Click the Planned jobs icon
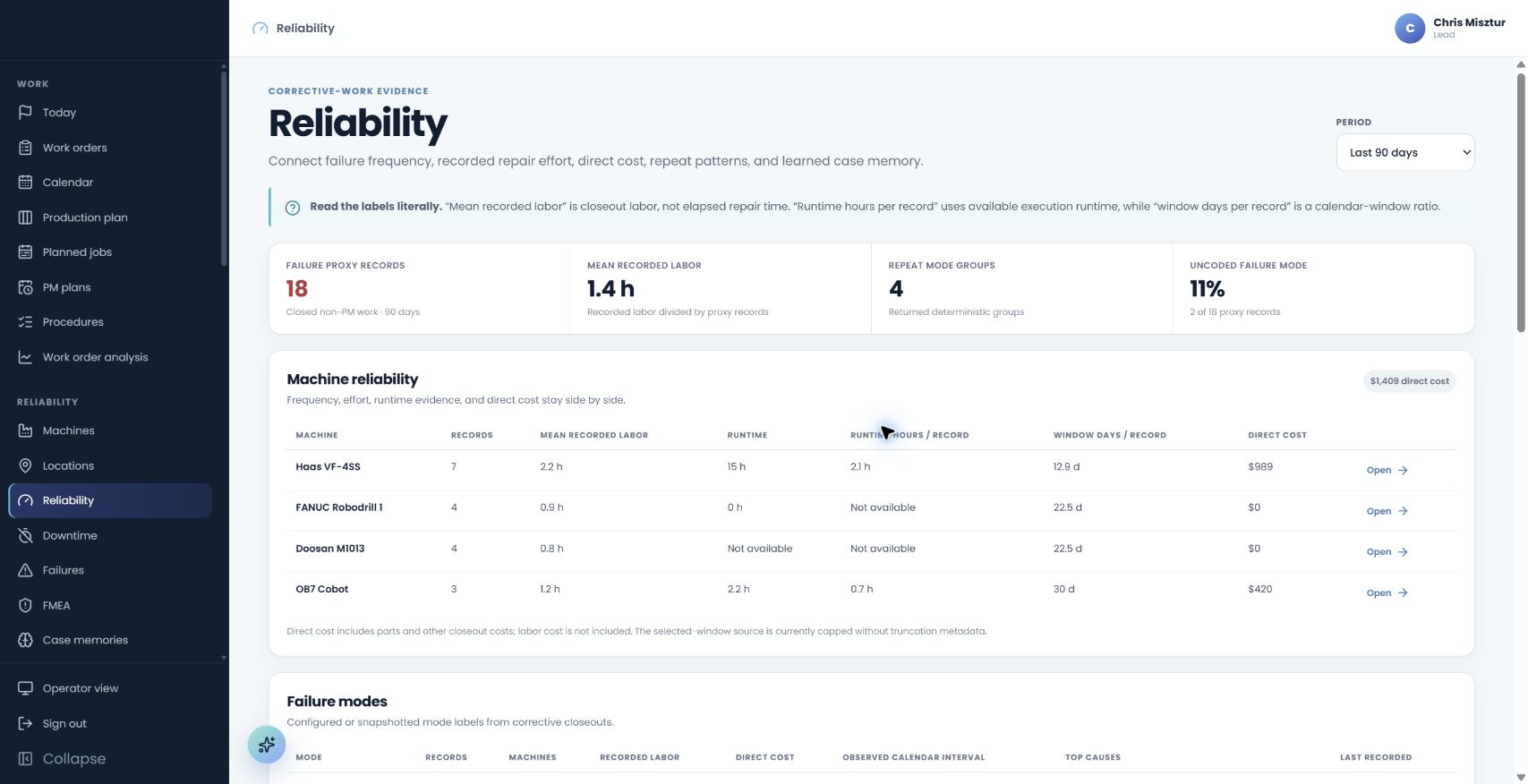 25,252
